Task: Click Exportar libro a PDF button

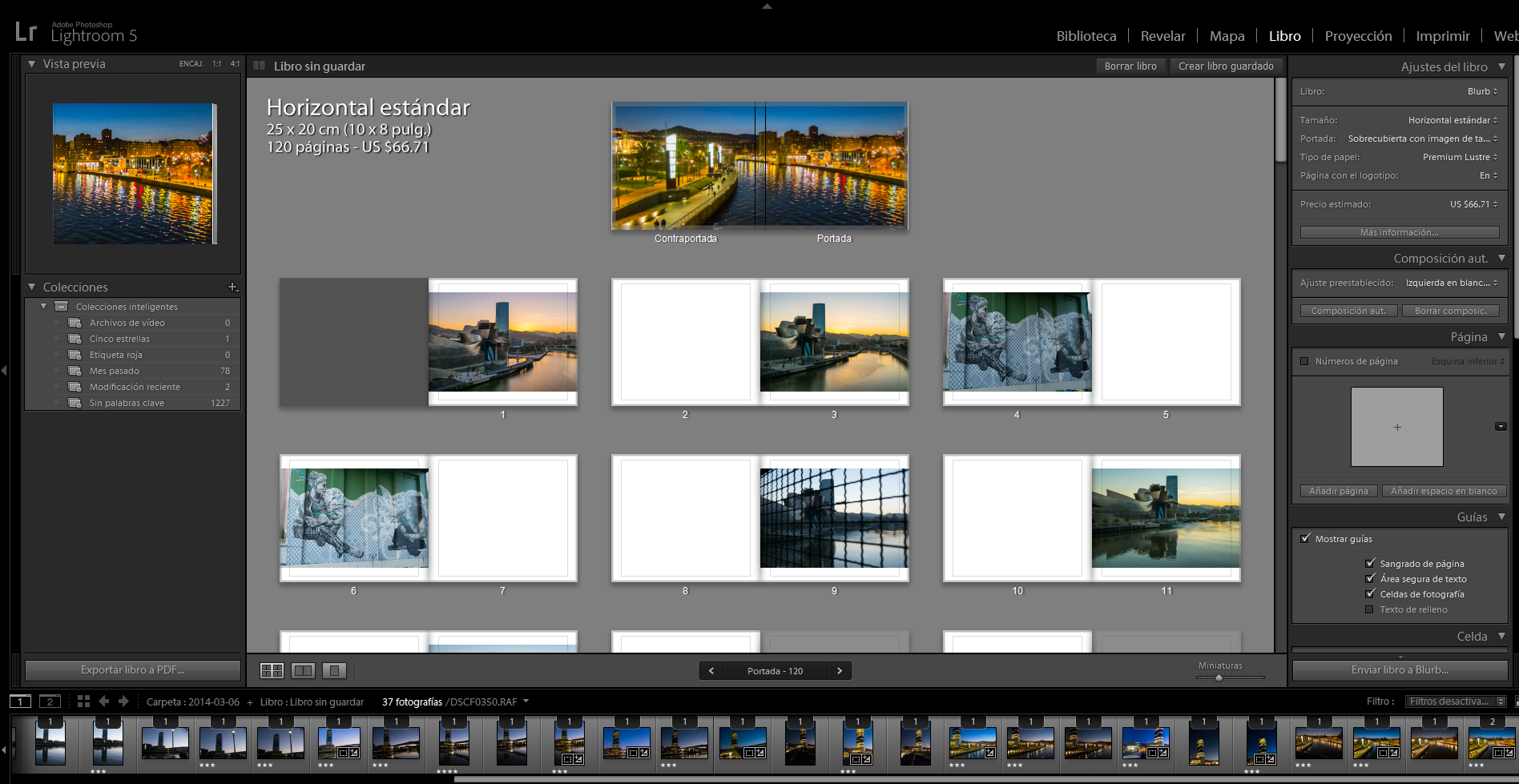Action: (133, 669)
